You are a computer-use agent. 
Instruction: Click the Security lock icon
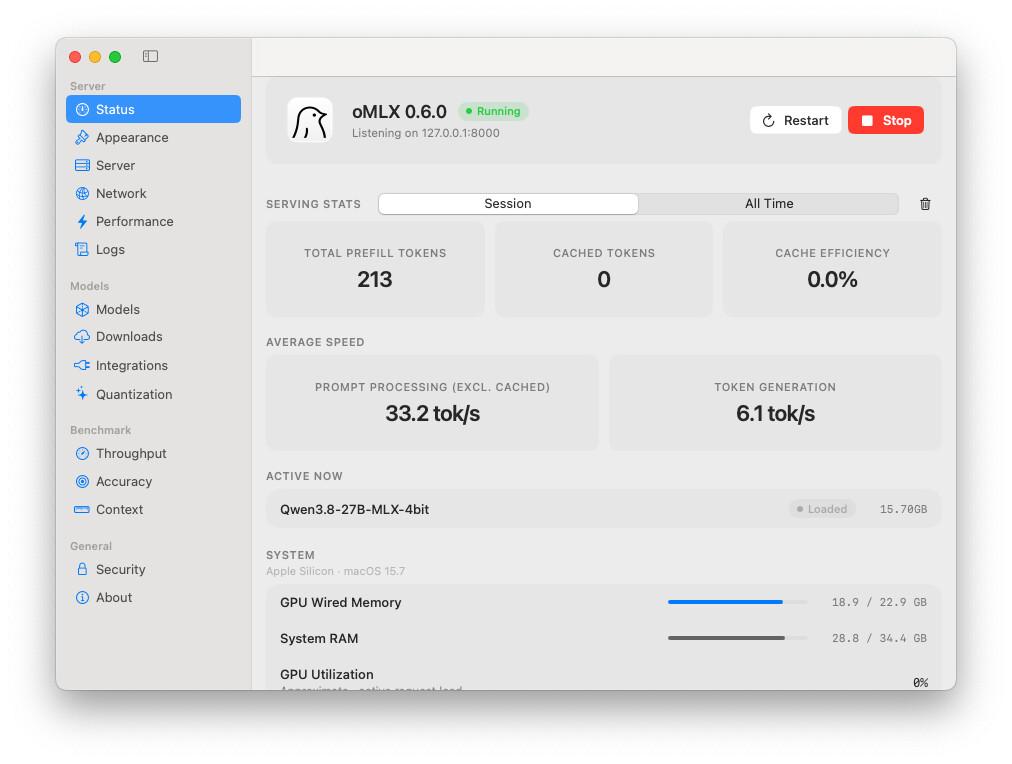pos(82,569)
